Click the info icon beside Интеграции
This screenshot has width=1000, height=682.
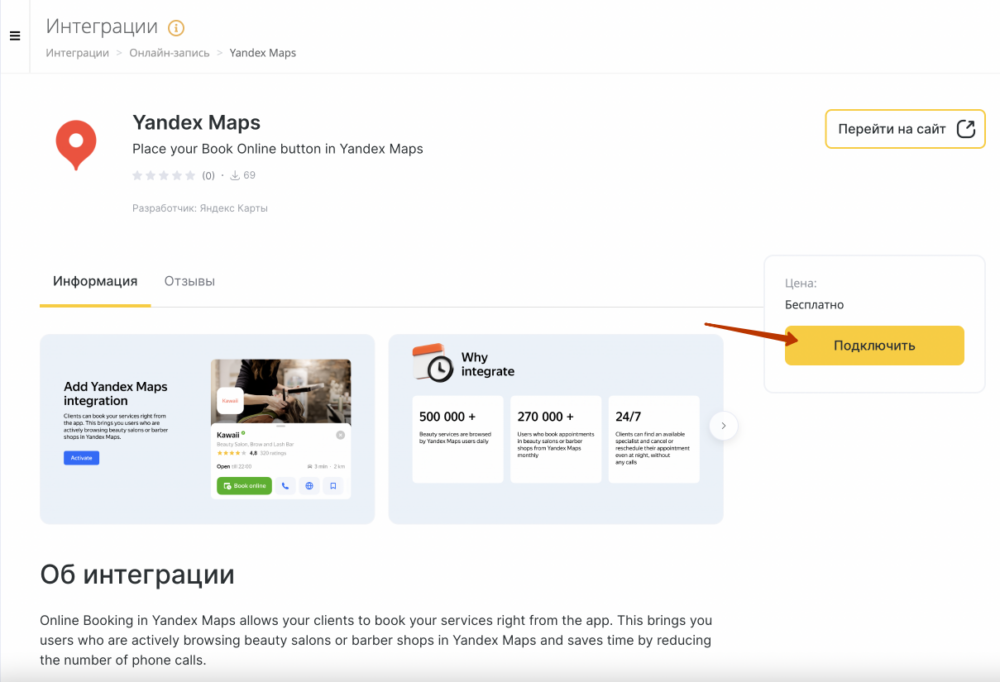pyautogui.click(x=176, y=28)
